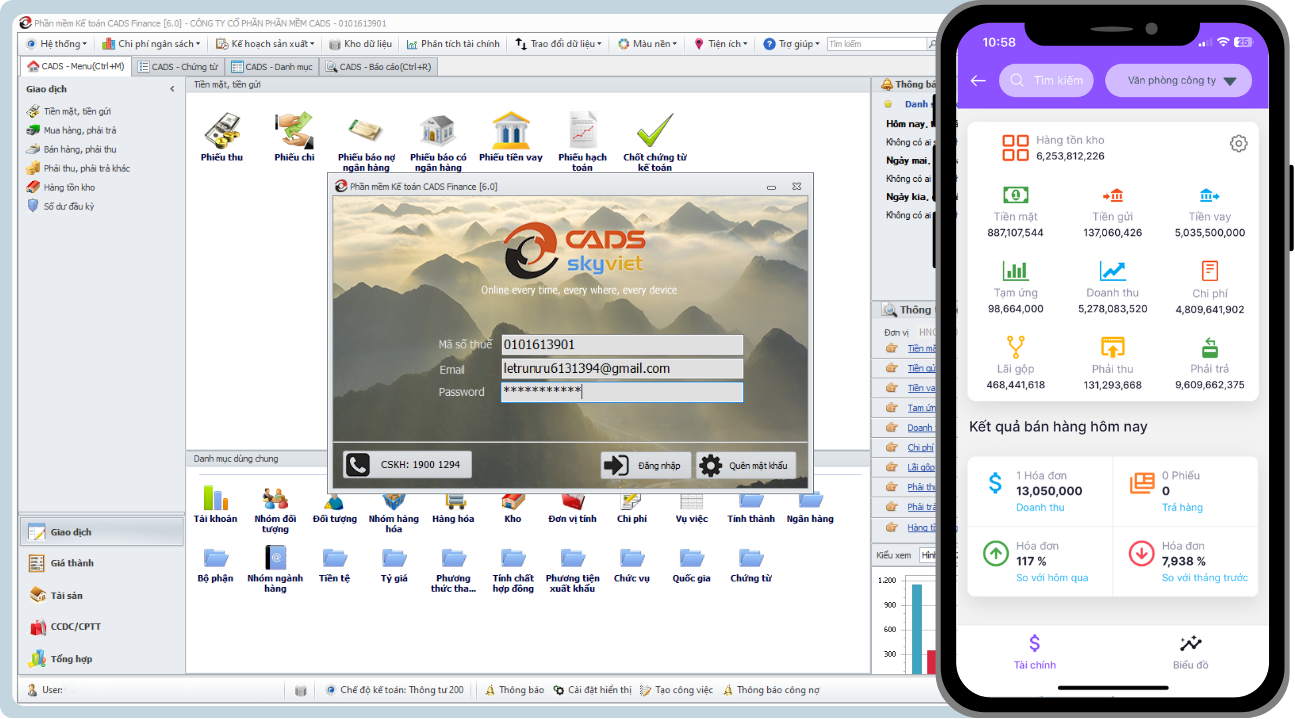The image size is (1295, 719).
Task: Tap the Tìm kiếm search box on phone
Action: pyautogui.click(x=1046, y=81)
